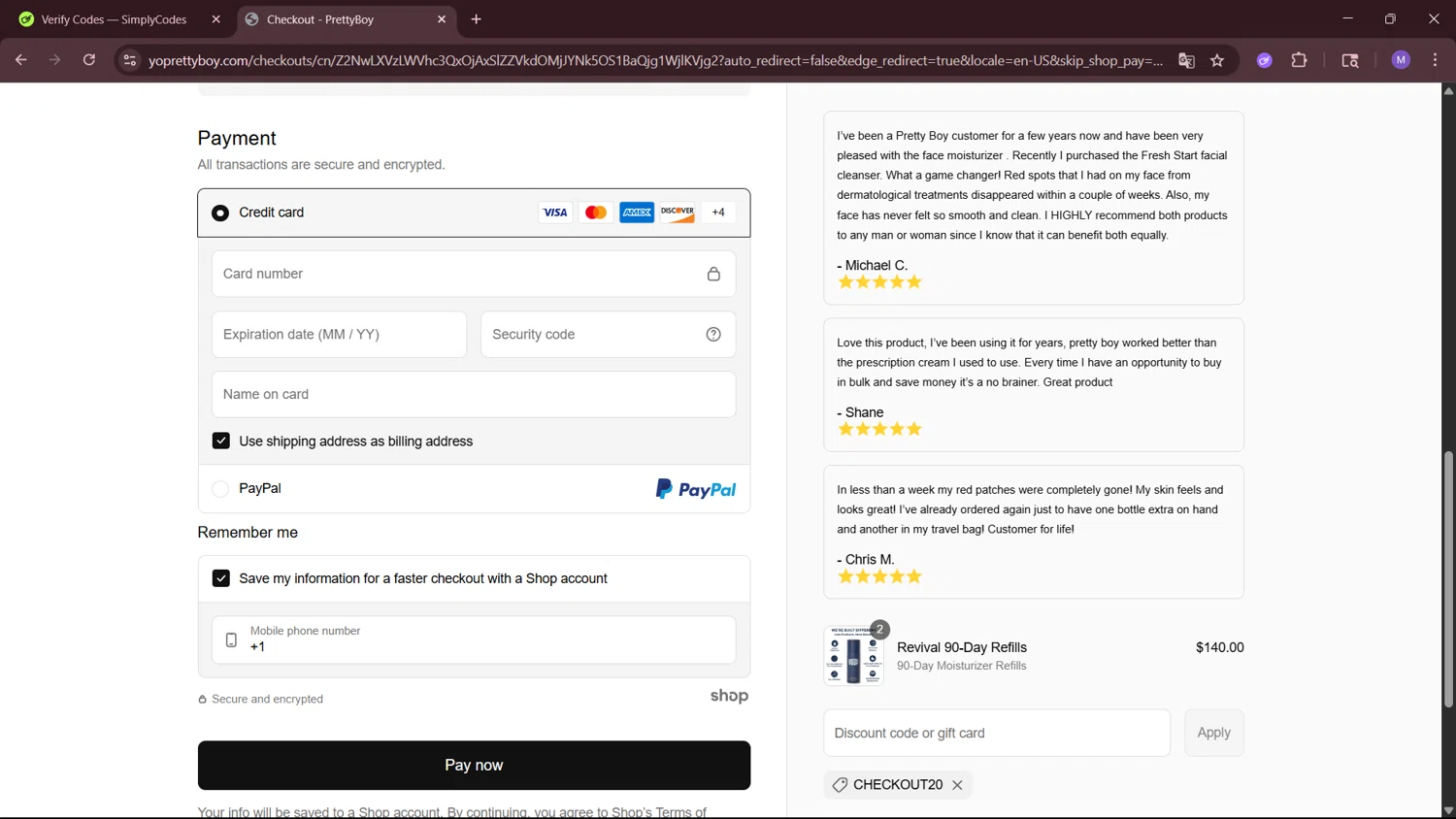Close the Verify Codes — SimplyCodes tab

point(215,19)
